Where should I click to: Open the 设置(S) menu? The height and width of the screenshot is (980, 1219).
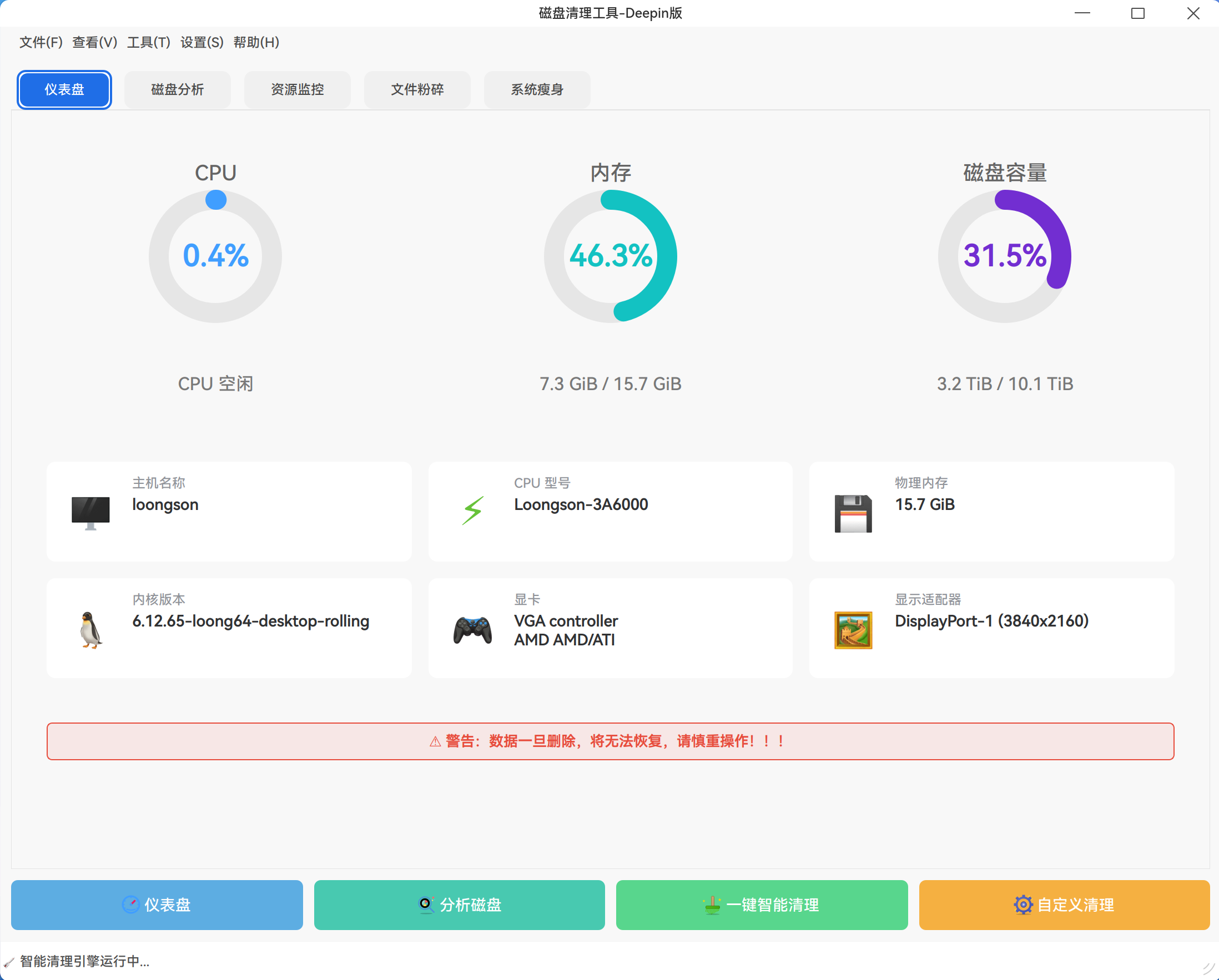(201, 42)
